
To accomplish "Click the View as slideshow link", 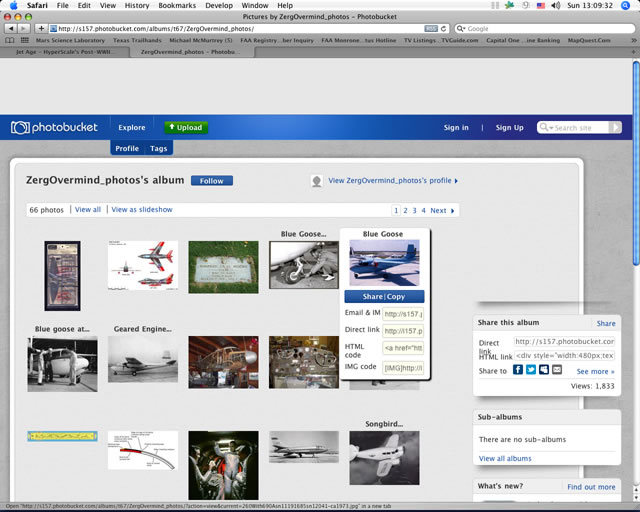I will [142, 210].
